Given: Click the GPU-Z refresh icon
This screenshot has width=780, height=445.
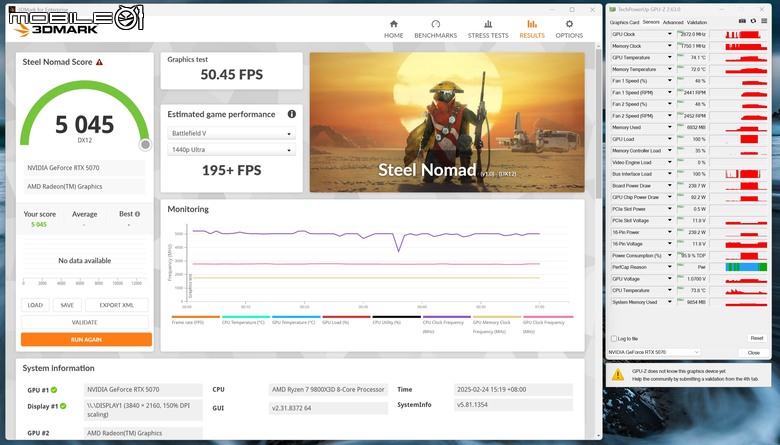Looking at the screenshot, I should (753, 21).
